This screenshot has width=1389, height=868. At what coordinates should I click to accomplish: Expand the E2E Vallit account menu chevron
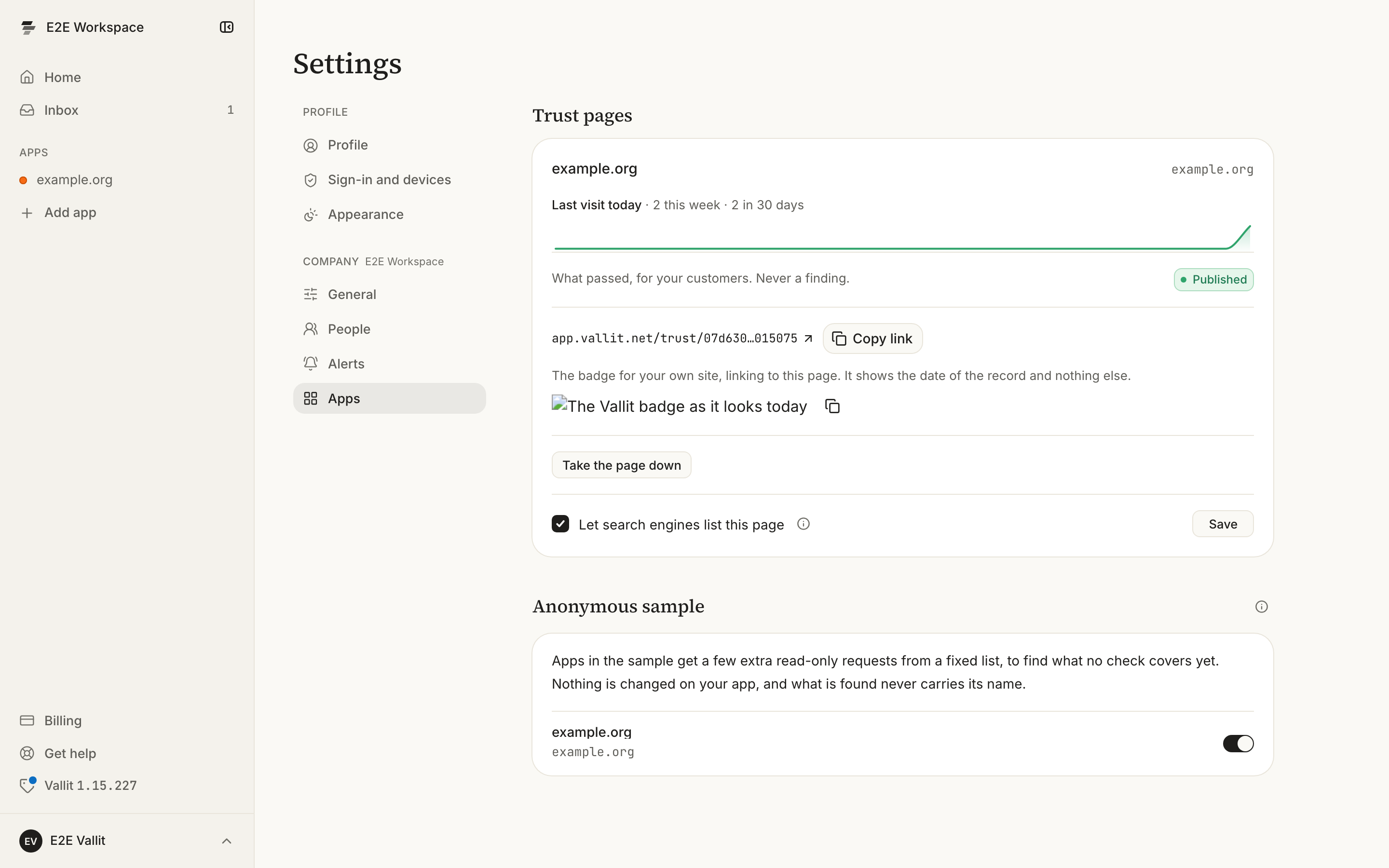click(227, 841)
